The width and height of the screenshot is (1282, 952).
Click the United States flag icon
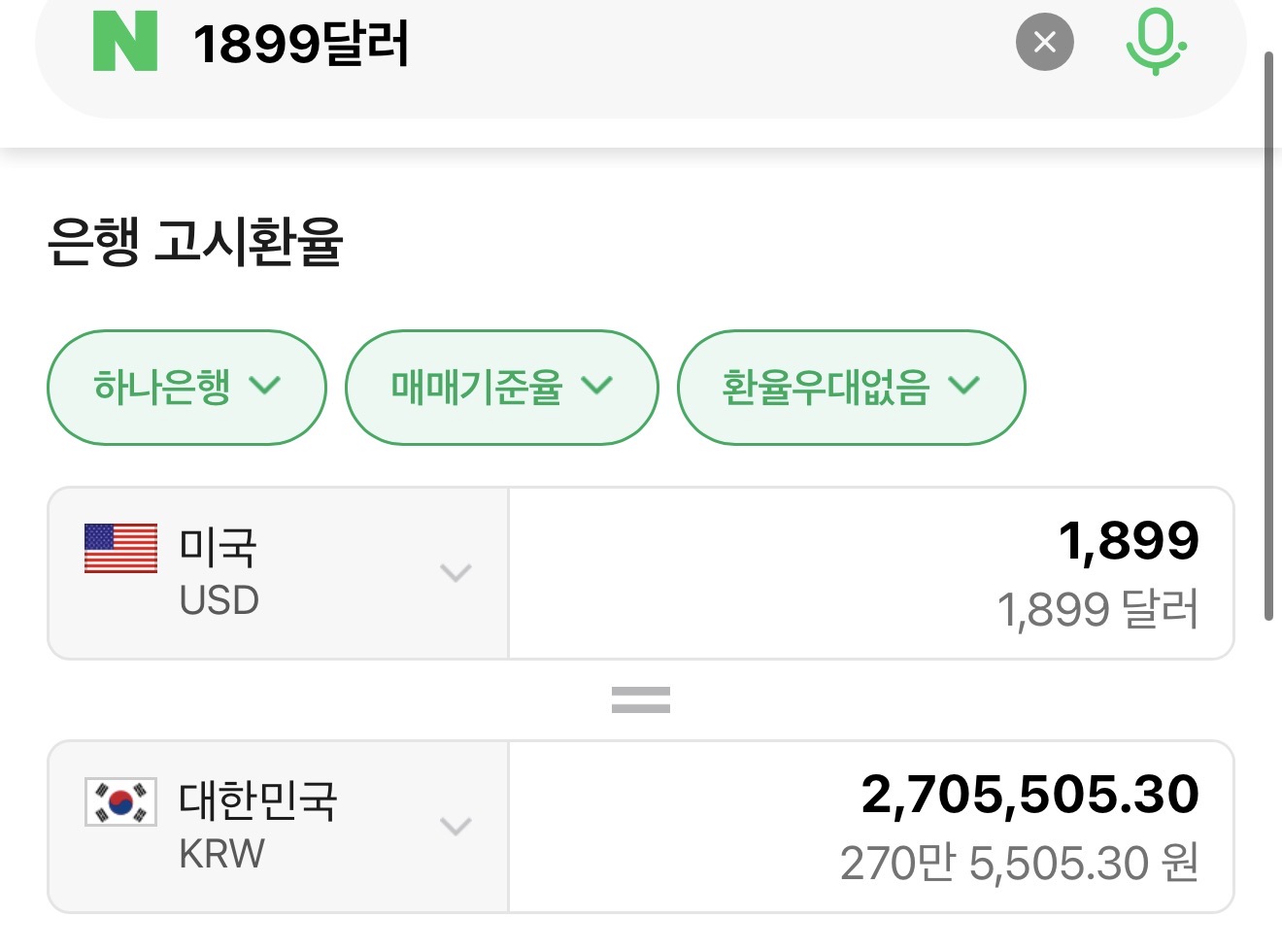click(120, 549)
